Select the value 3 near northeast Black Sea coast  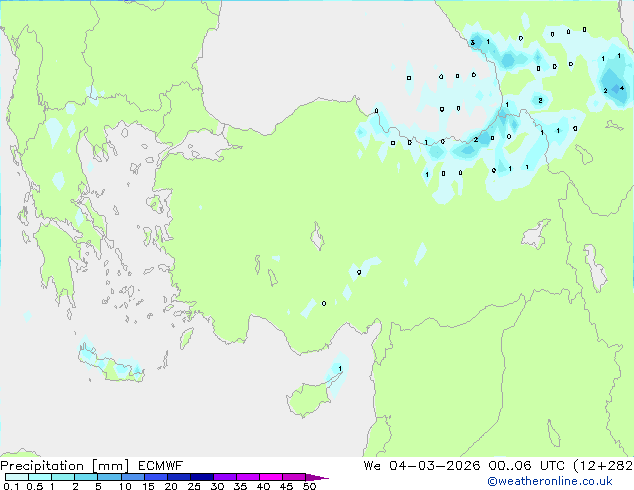tap(472, 42)
